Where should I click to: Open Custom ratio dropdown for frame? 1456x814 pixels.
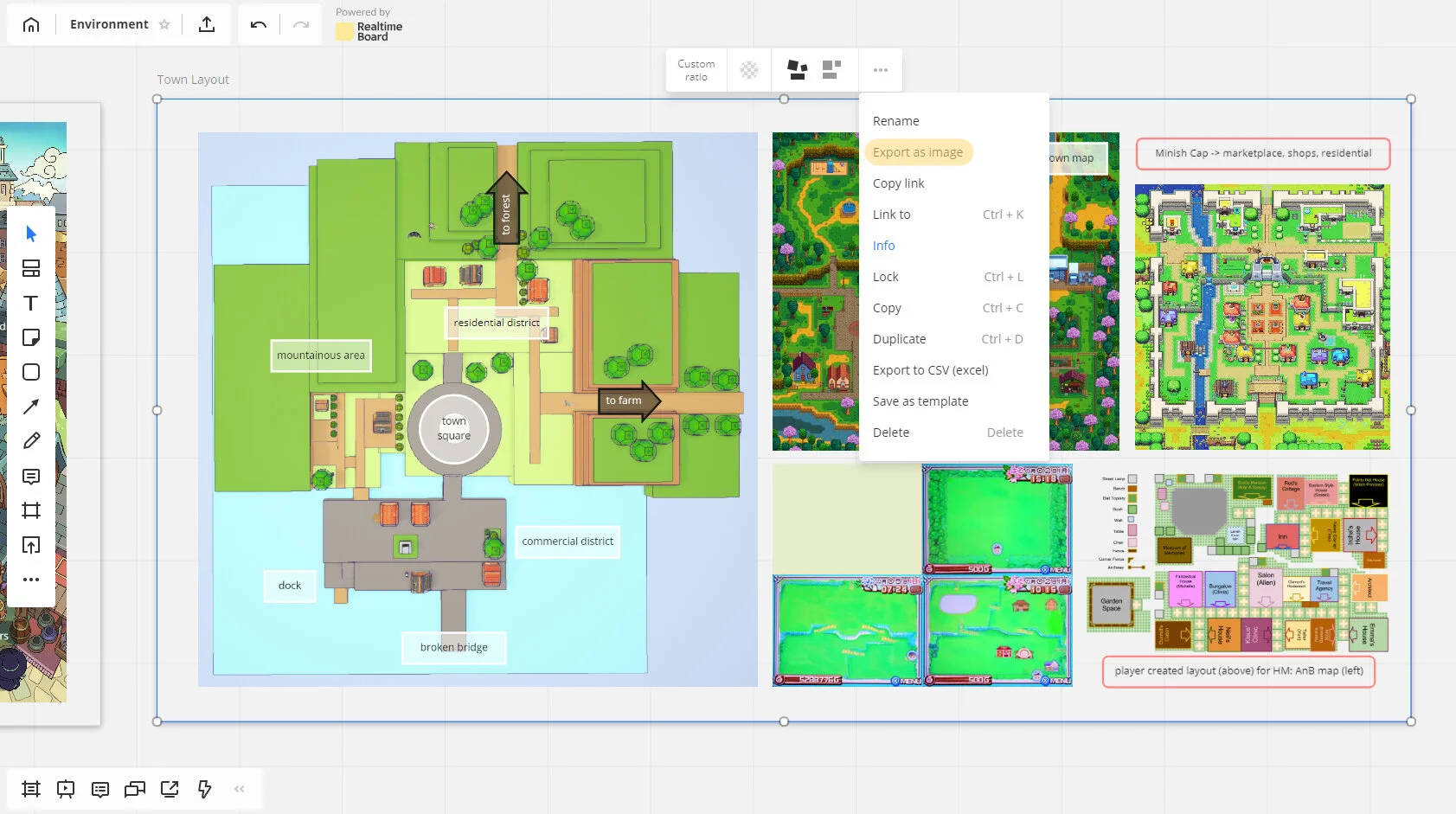point(696,70)
